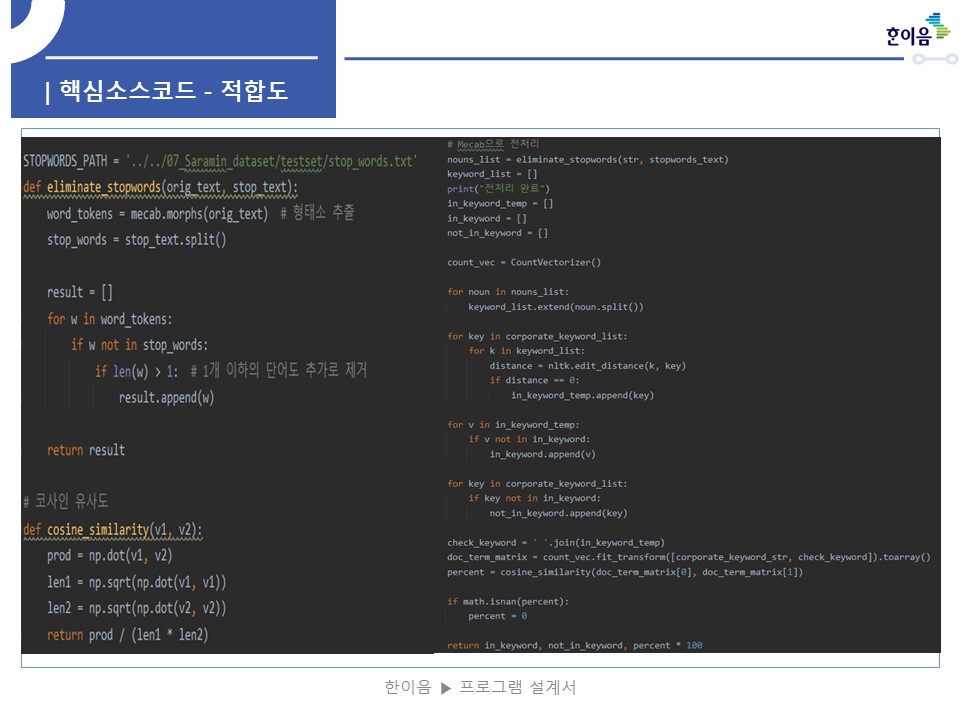Click the footer text '프로그램 설계서'

pyautogui.click(x=517, y=687)
